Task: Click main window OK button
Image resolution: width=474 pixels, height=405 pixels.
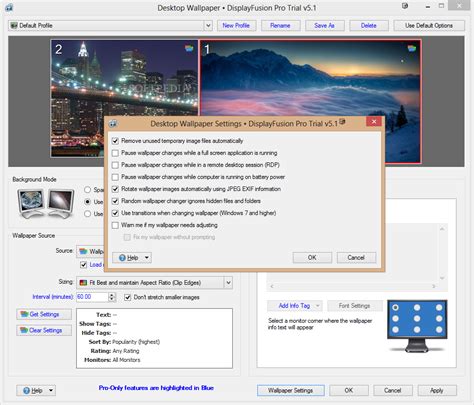Action: [349, 390]
